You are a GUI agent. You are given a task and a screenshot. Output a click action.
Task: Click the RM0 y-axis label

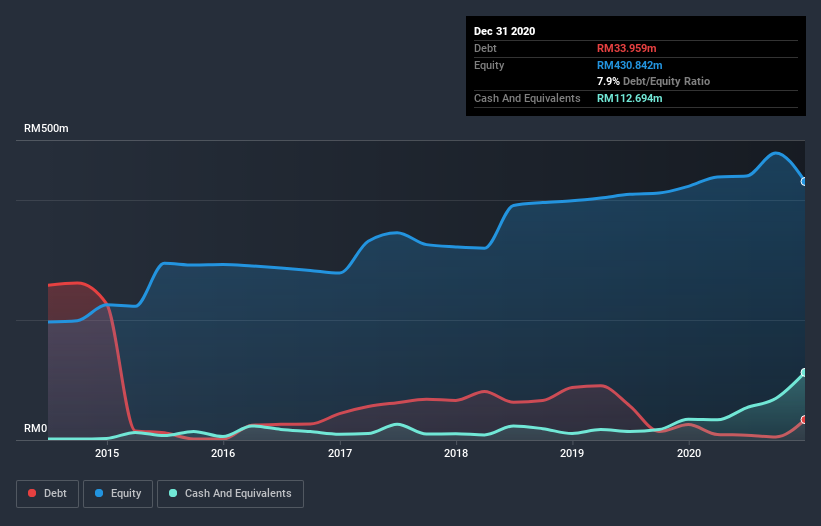point(36,429)
